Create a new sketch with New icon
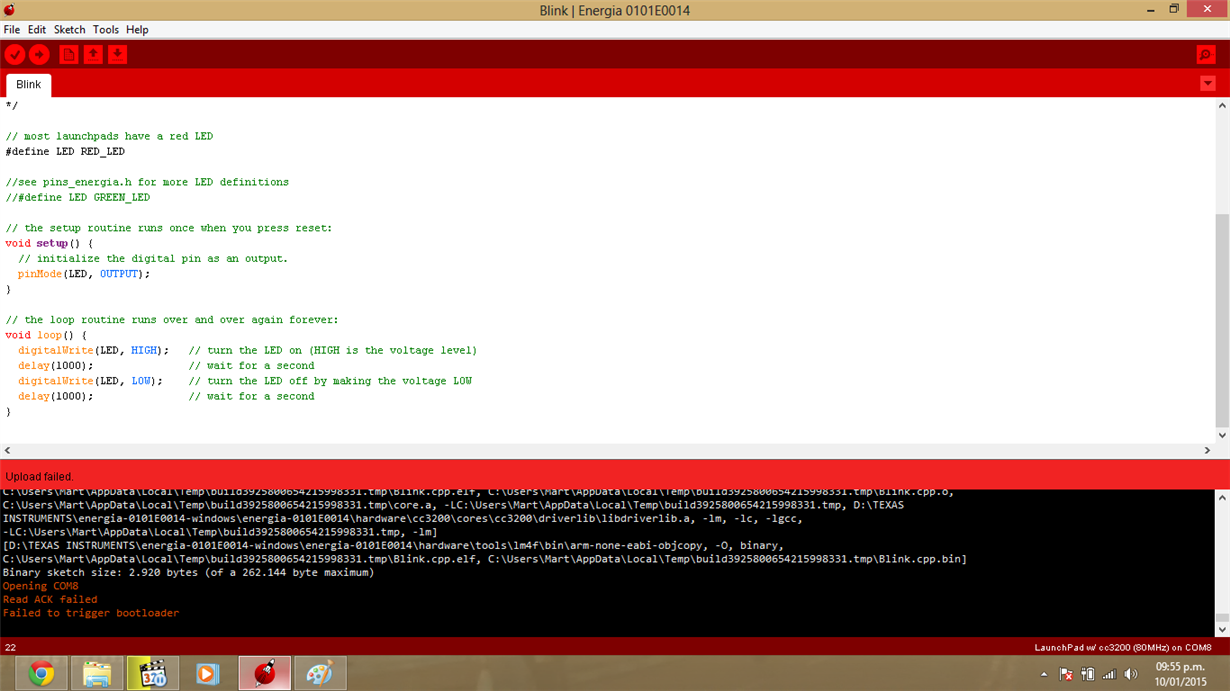The image size is (1230, 691). 69,54
